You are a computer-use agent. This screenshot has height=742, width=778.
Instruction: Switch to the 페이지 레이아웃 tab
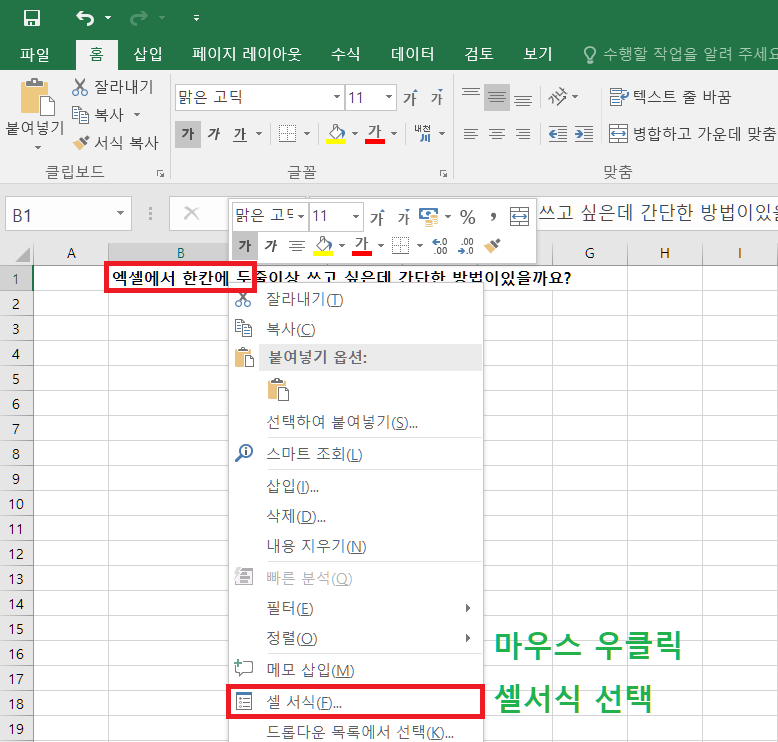coord(247,54)
